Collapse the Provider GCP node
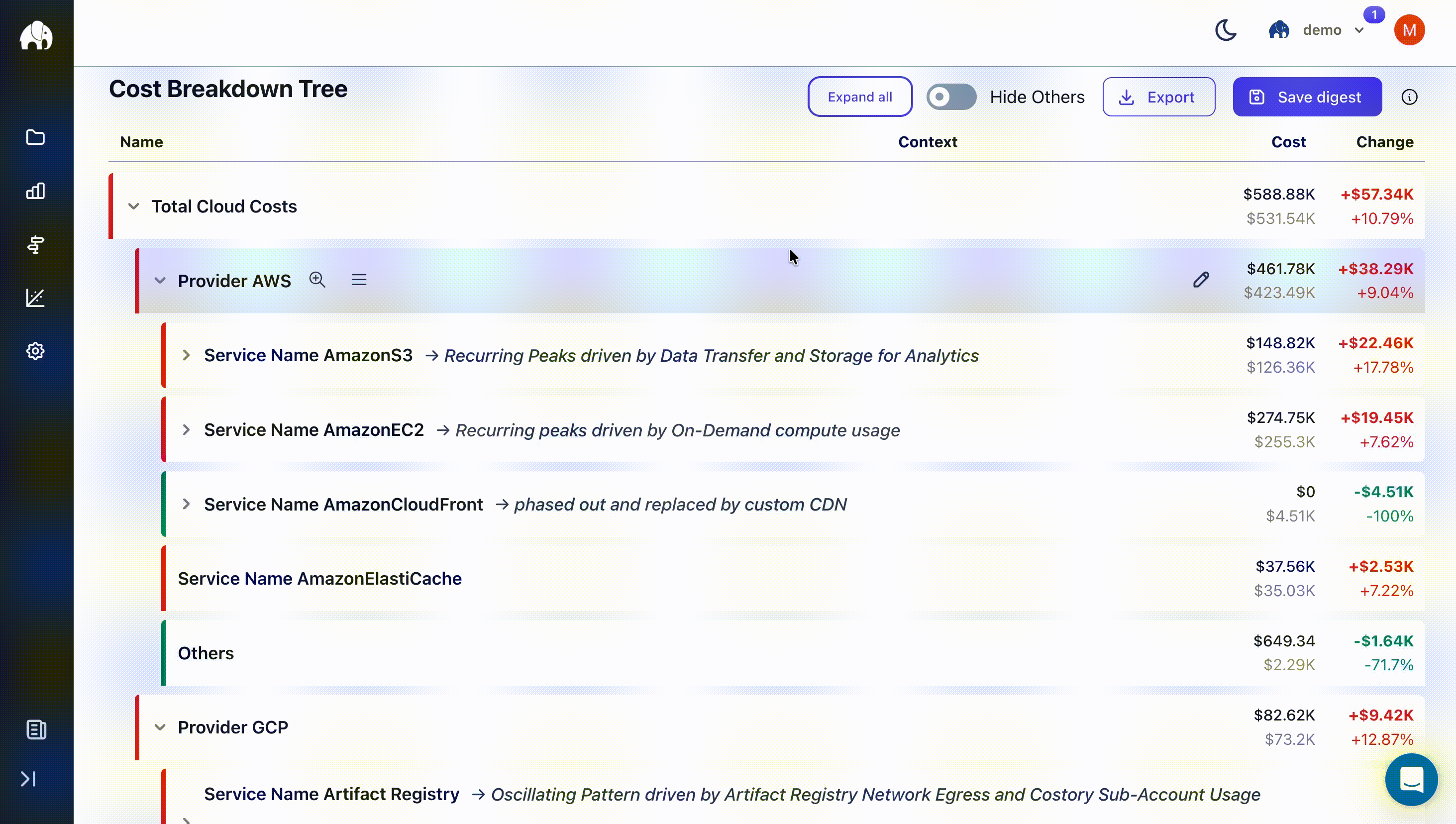This screenshot has height=824, width=1456. coord(160,727)
